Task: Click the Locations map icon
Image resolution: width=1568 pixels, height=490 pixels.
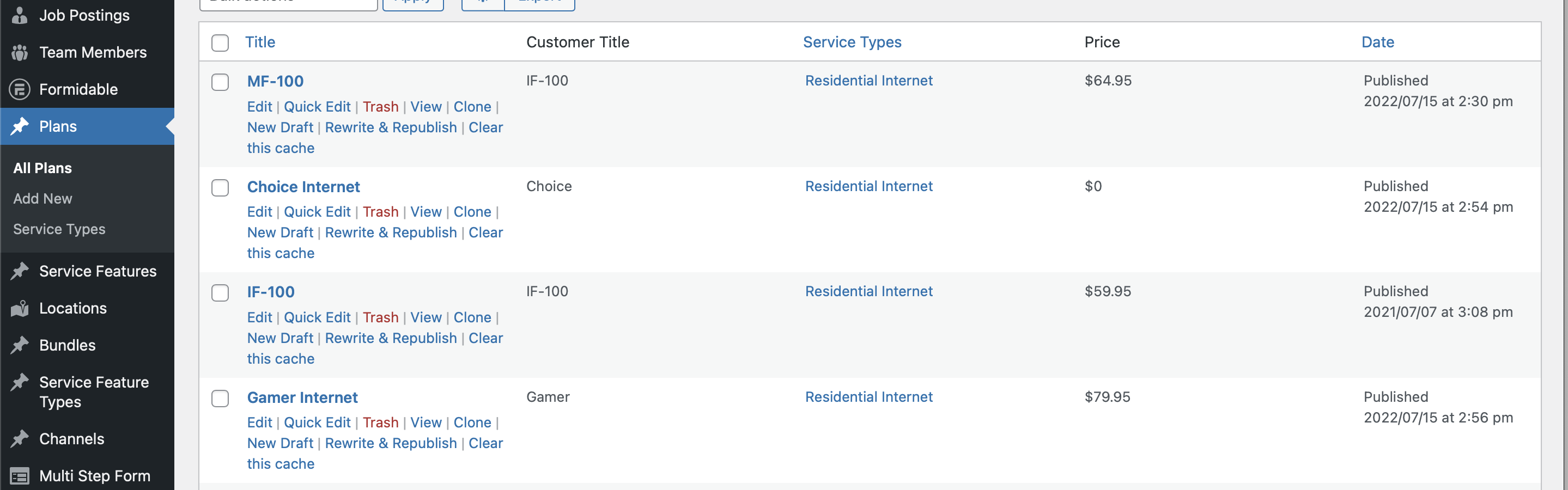Action: 20,309
